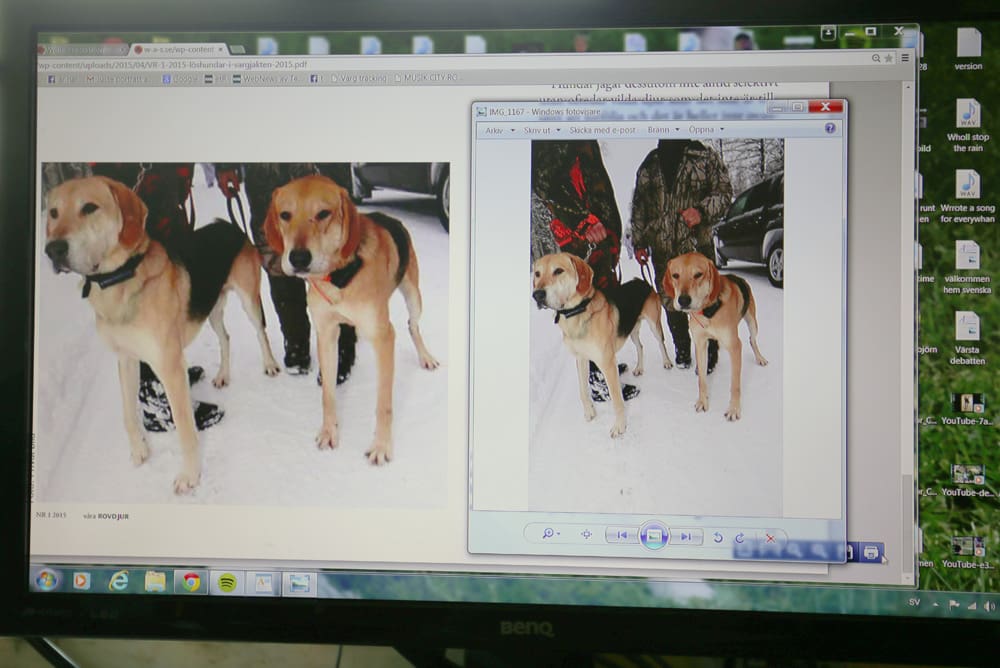Open Internet Explorer from the taskbar

click(x=118, y=582)
